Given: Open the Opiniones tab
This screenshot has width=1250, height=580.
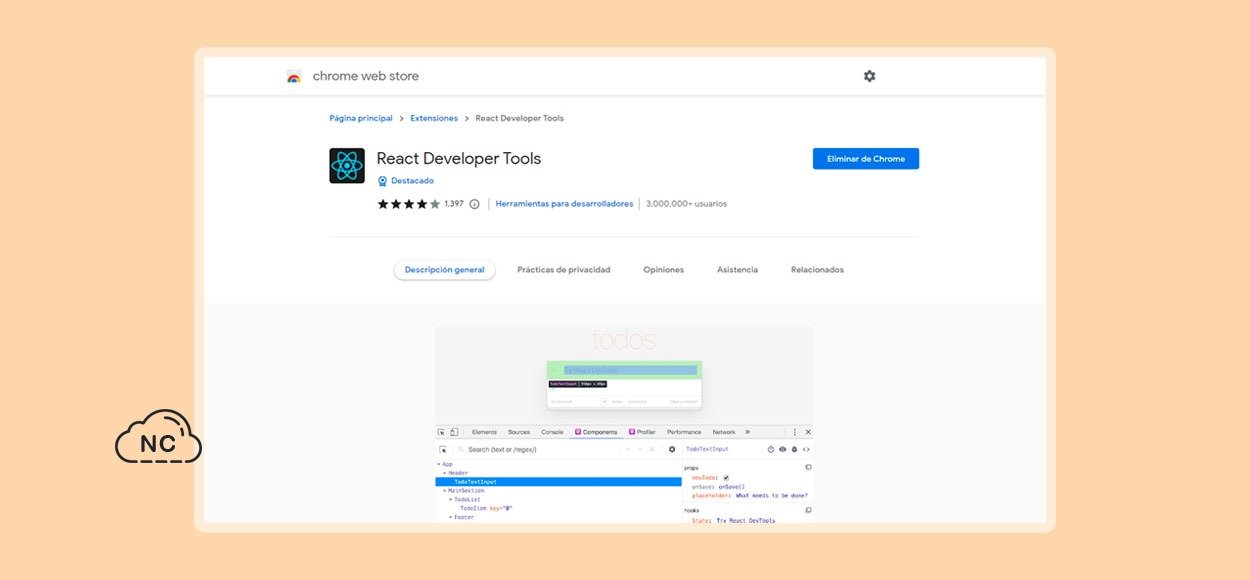Looking at the screenshot, I should point(664,270).
